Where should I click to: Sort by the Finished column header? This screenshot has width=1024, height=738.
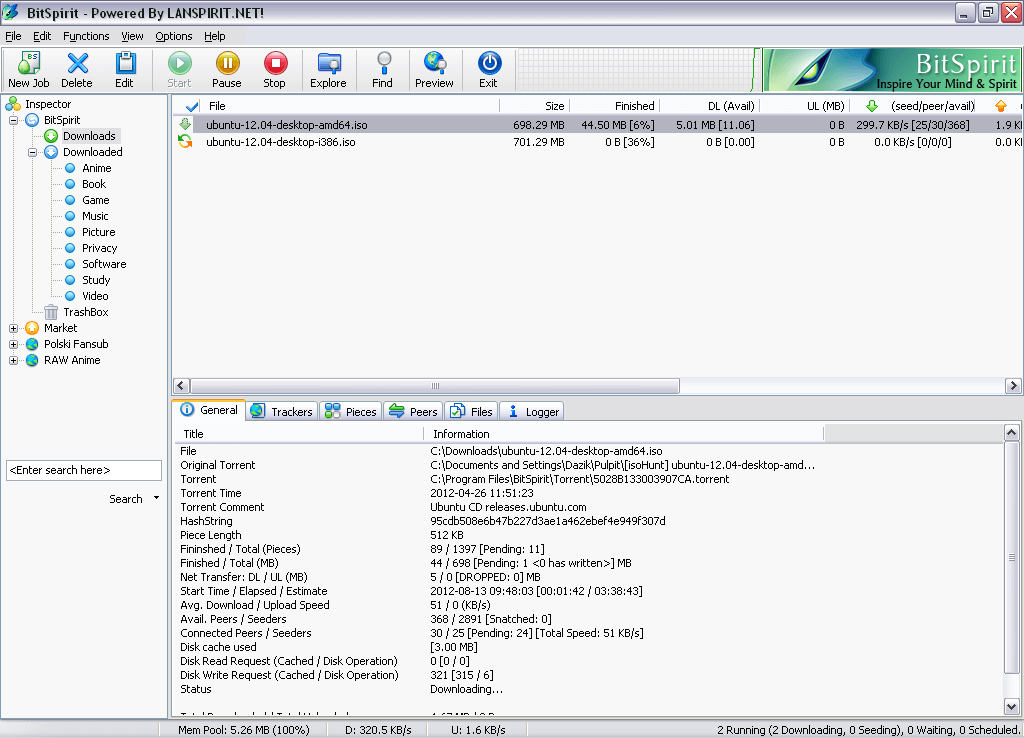point(615,106)
